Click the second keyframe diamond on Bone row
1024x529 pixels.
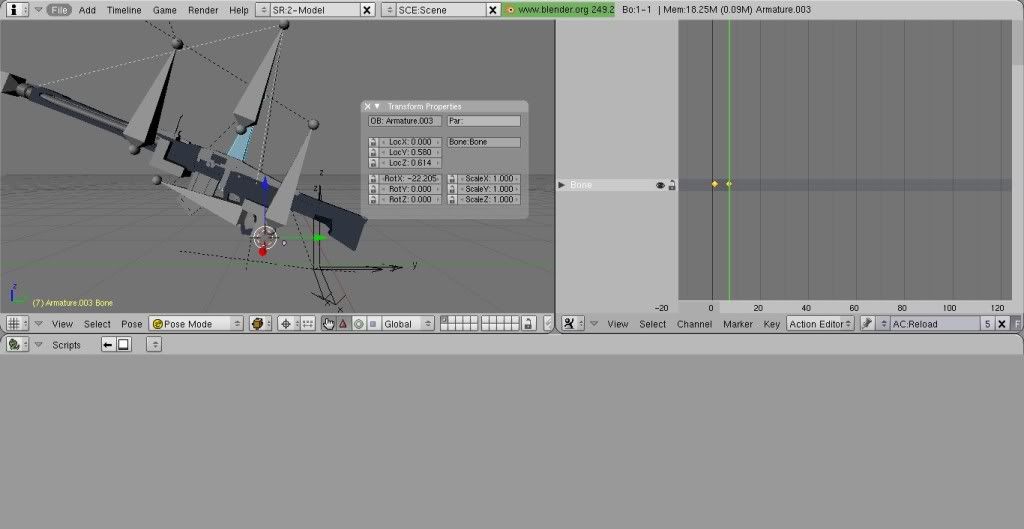[729, 184]
